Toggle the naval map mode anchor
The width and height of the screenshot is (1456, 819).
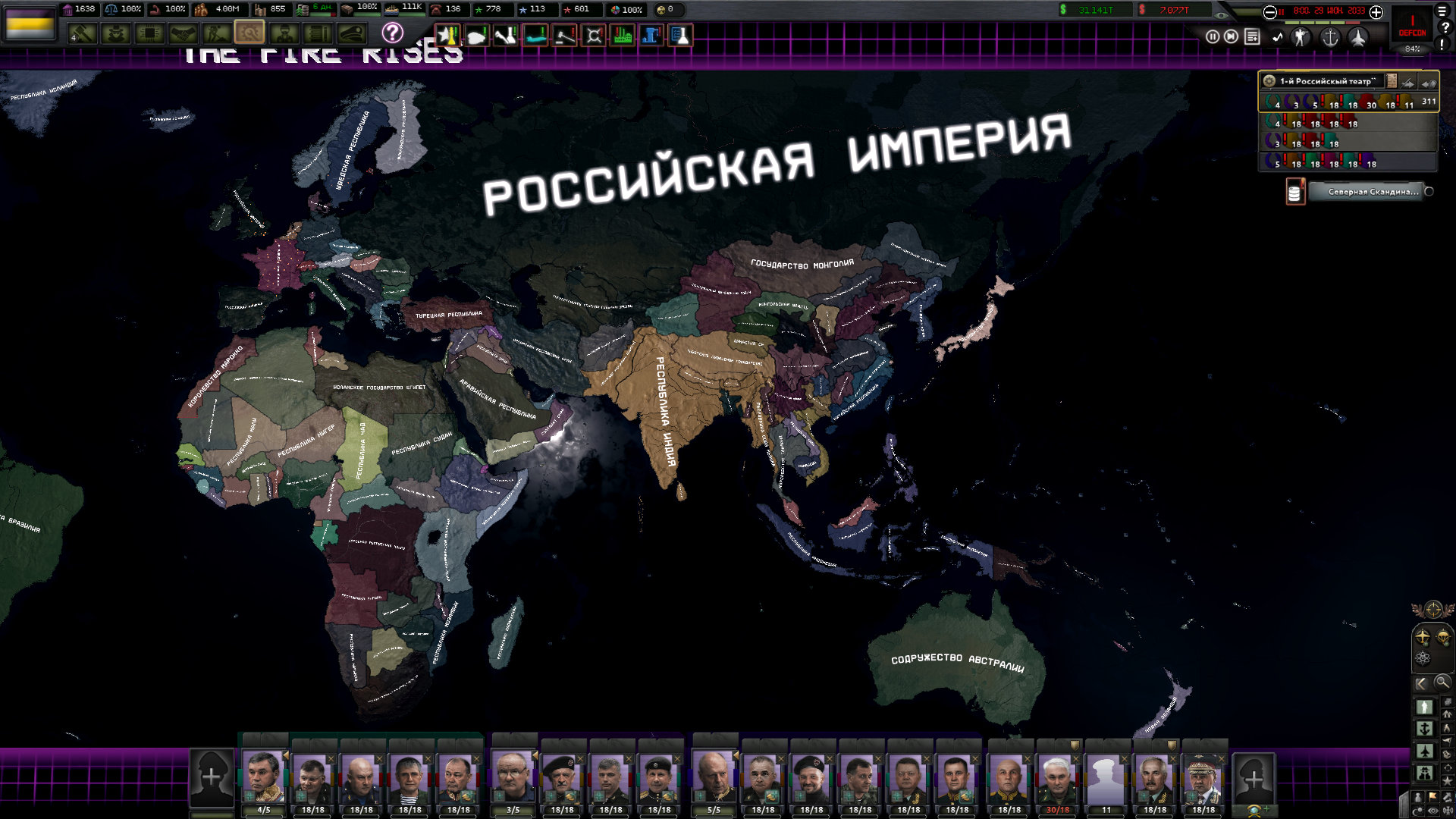coord(1425,730)
